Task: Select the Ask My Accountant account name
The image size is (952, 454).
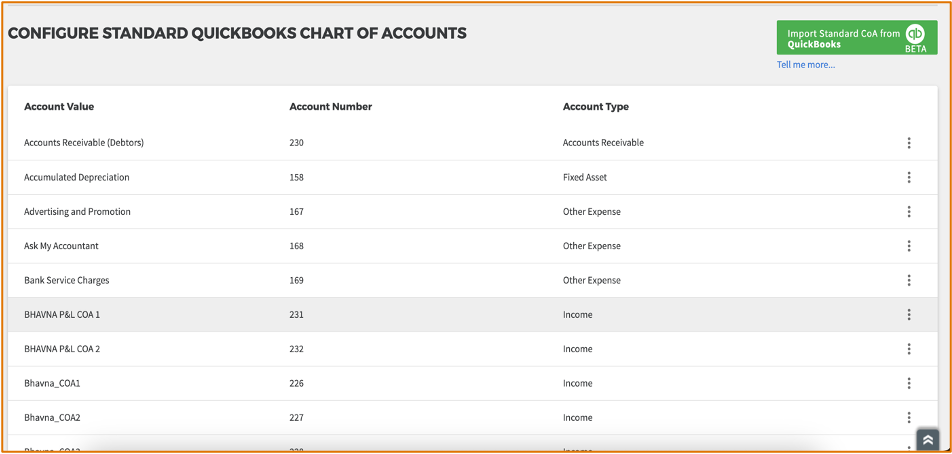Action: pyautogui.click(x=61, y=246)
